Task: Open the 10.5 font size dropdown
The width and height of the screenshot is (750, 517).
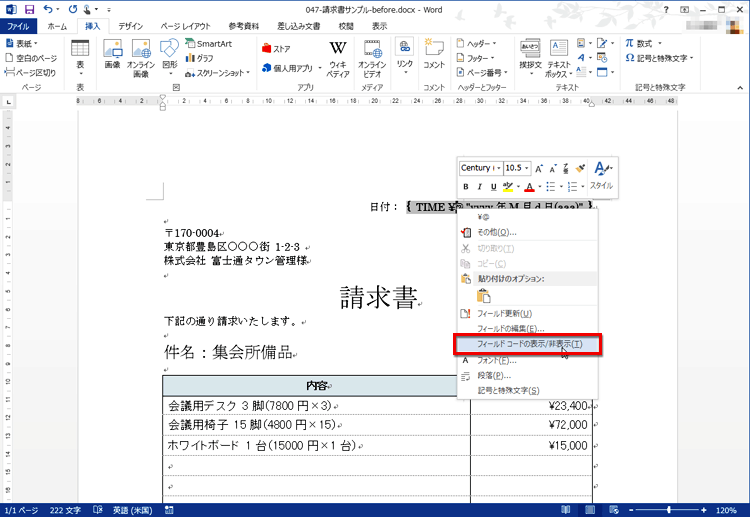Action: pyautogui.click(x=527, y=168)
